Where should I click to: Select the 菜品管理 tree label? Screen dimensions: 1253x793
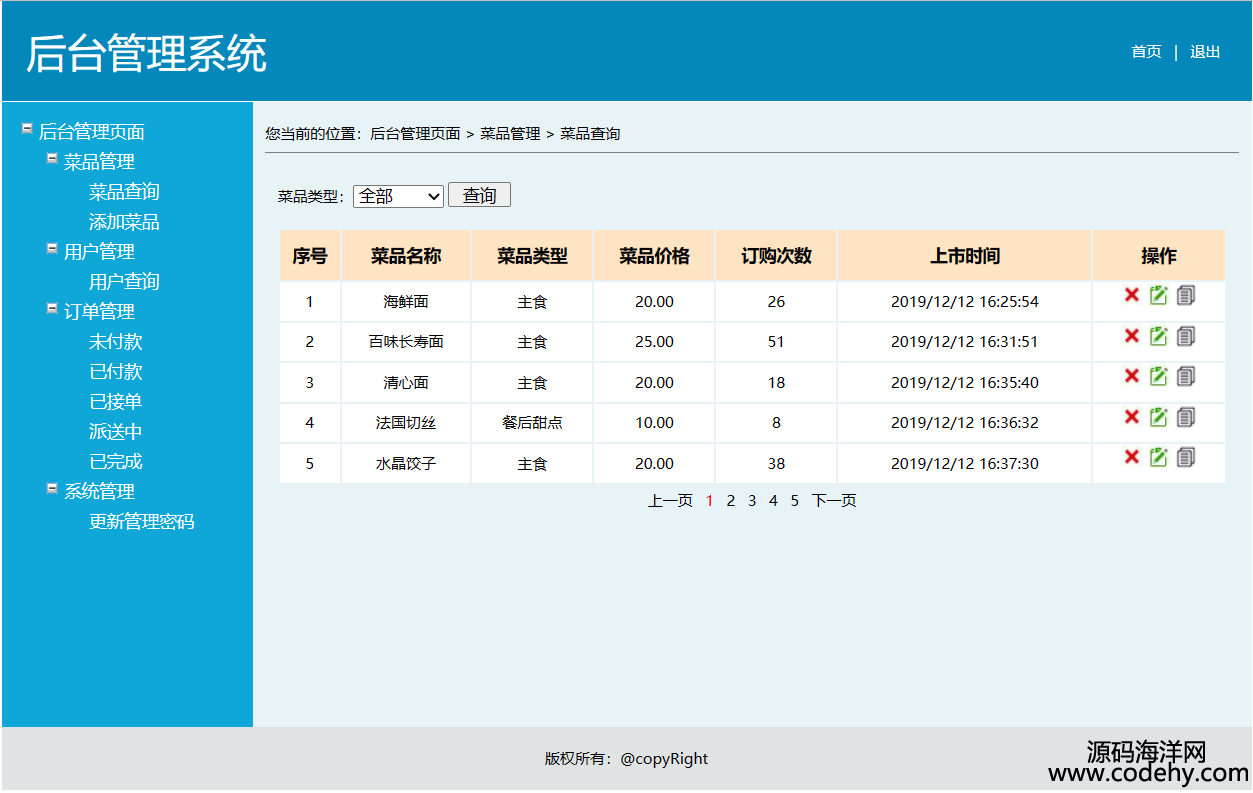click(99, 162)
